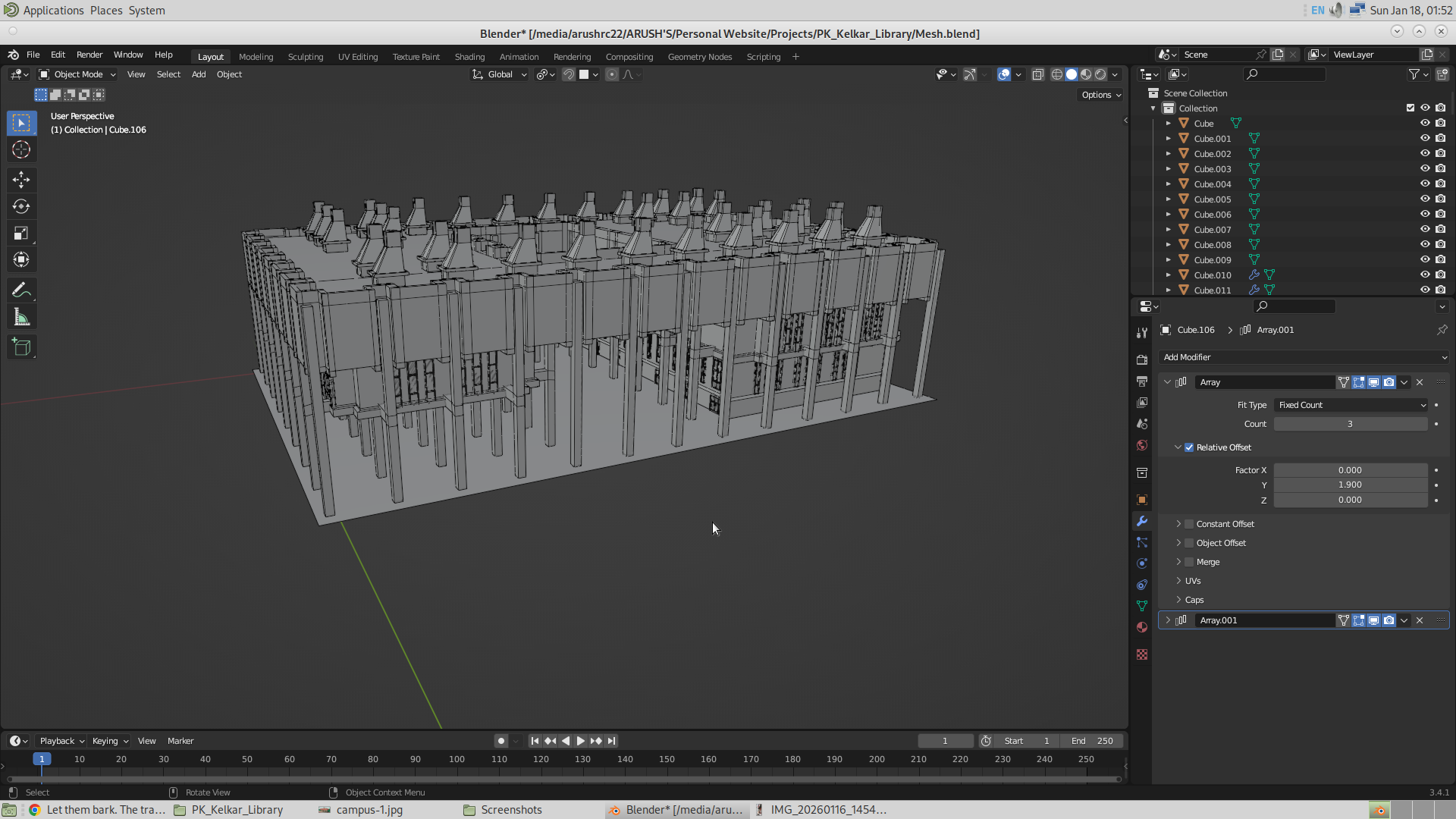Screen dimensions: 1456x819
Task: Expand the Caps section
Action: click(x=1178, y=600)
